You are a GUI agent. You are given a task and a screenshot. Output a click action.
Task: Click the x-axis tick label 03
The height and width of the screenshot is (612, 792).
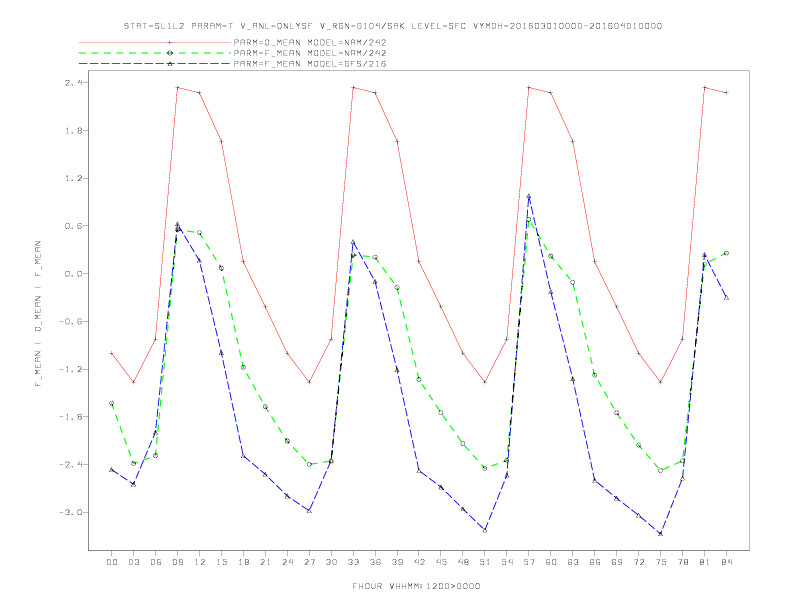coord(133,562)
